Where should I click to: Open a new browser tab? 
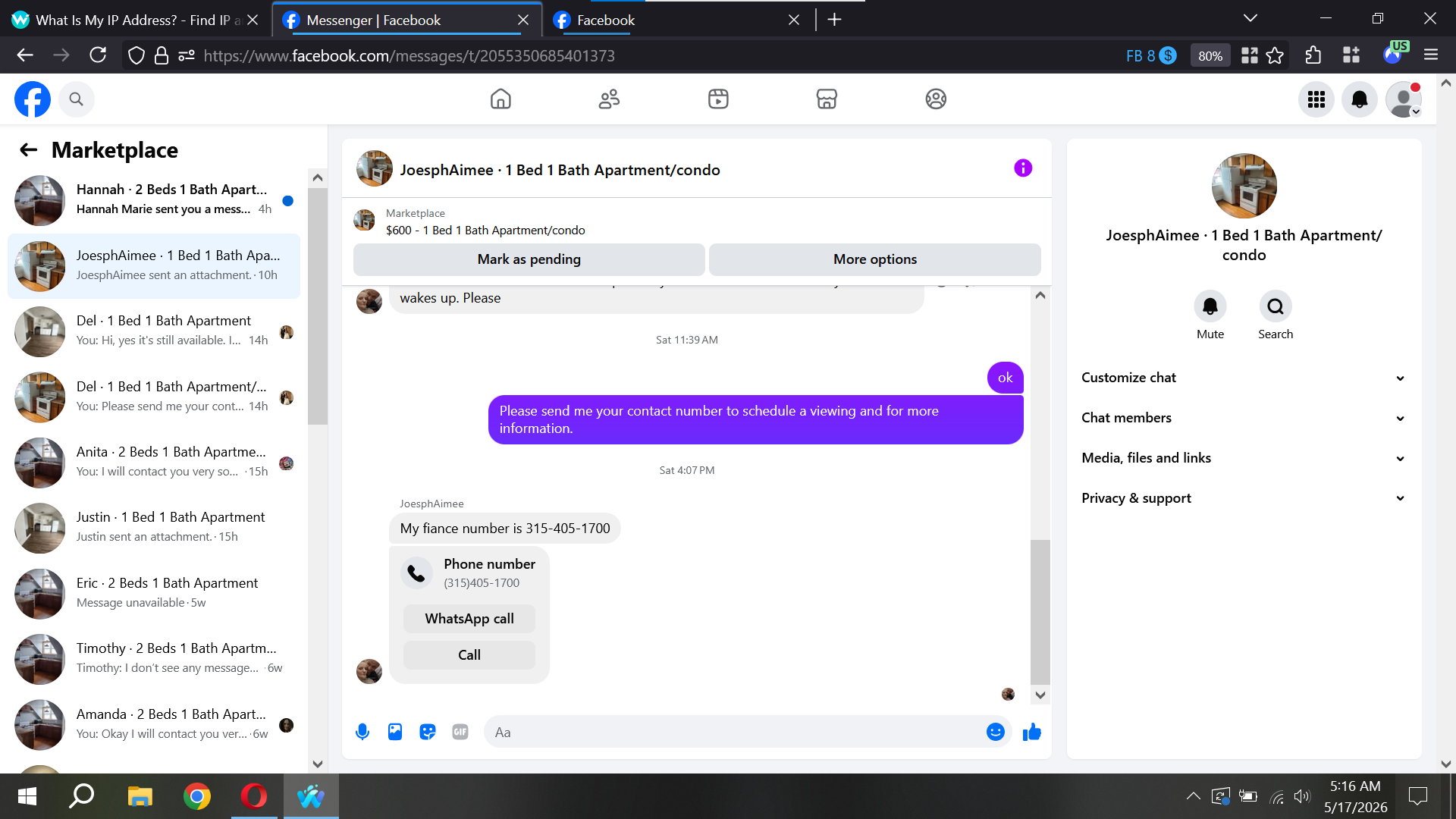coord(834,20)
